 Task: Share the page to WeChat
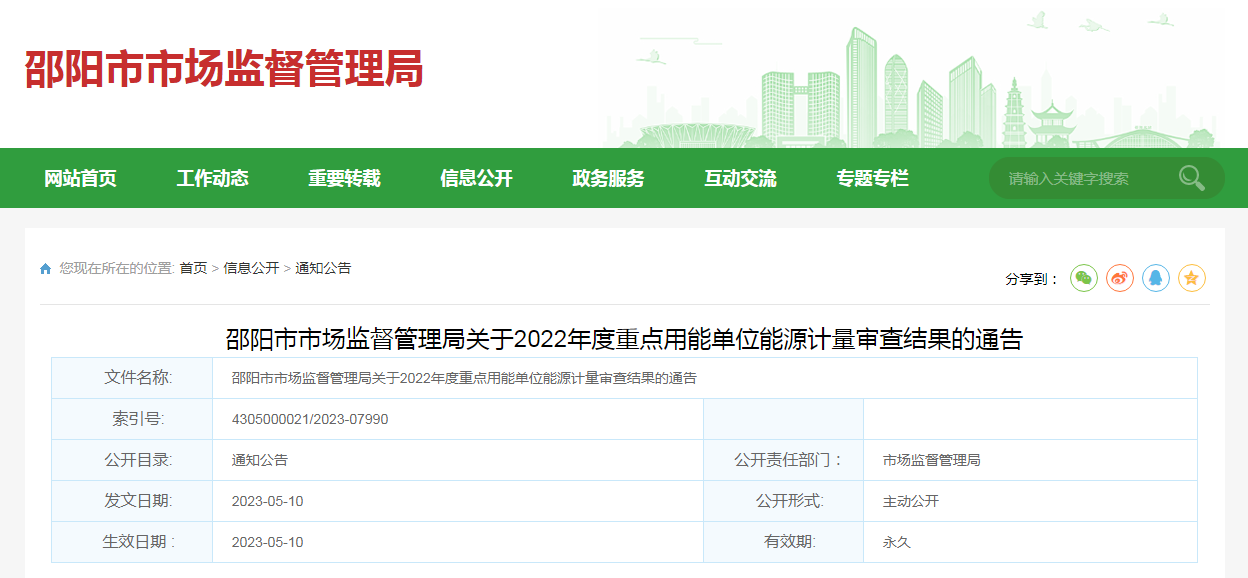[x=1084, y=278]
